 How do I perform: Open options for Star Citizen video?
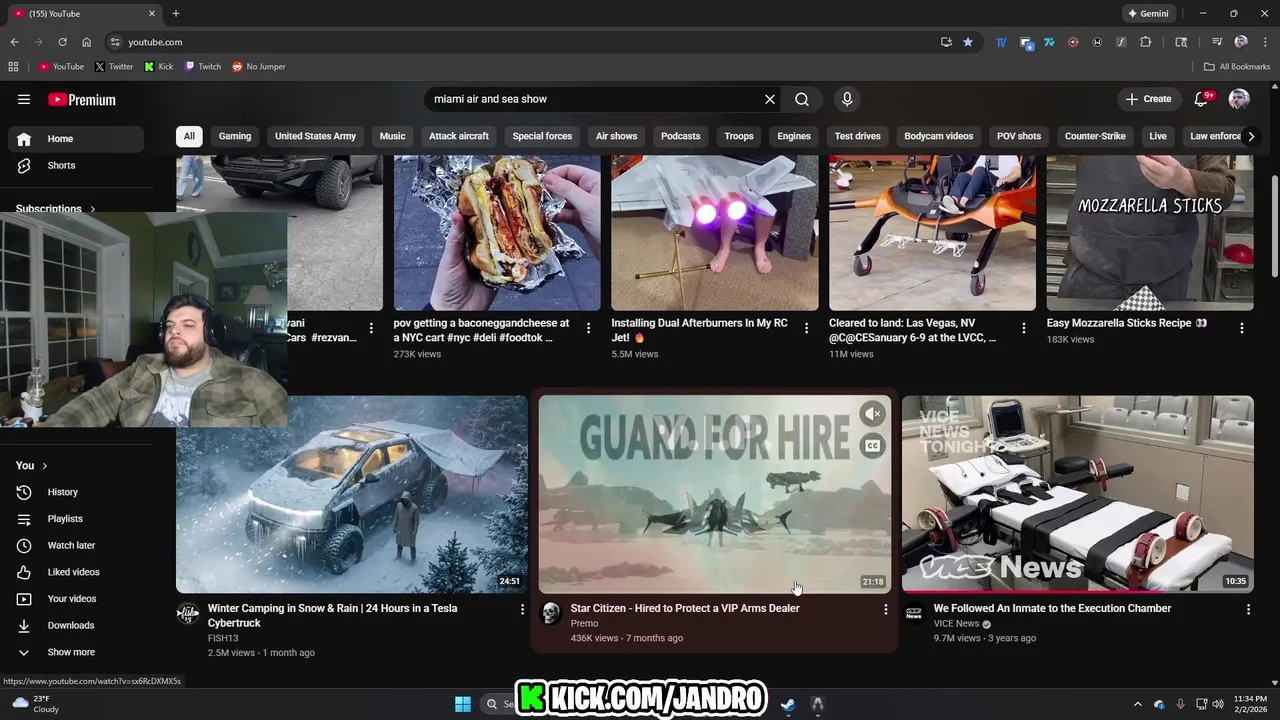pos(885,609)
